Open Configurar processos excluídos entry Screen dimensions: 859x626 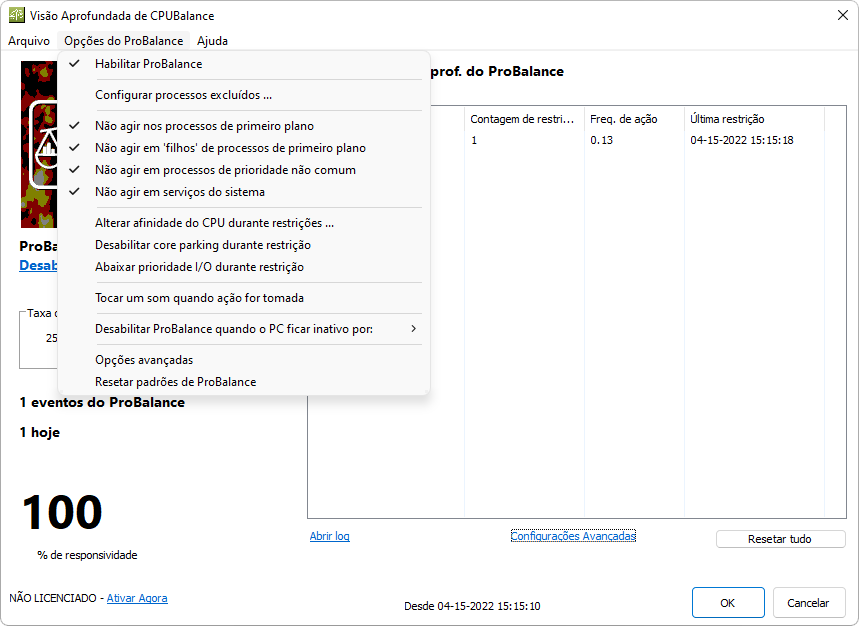pyautogui.click(x=183, y=96)
